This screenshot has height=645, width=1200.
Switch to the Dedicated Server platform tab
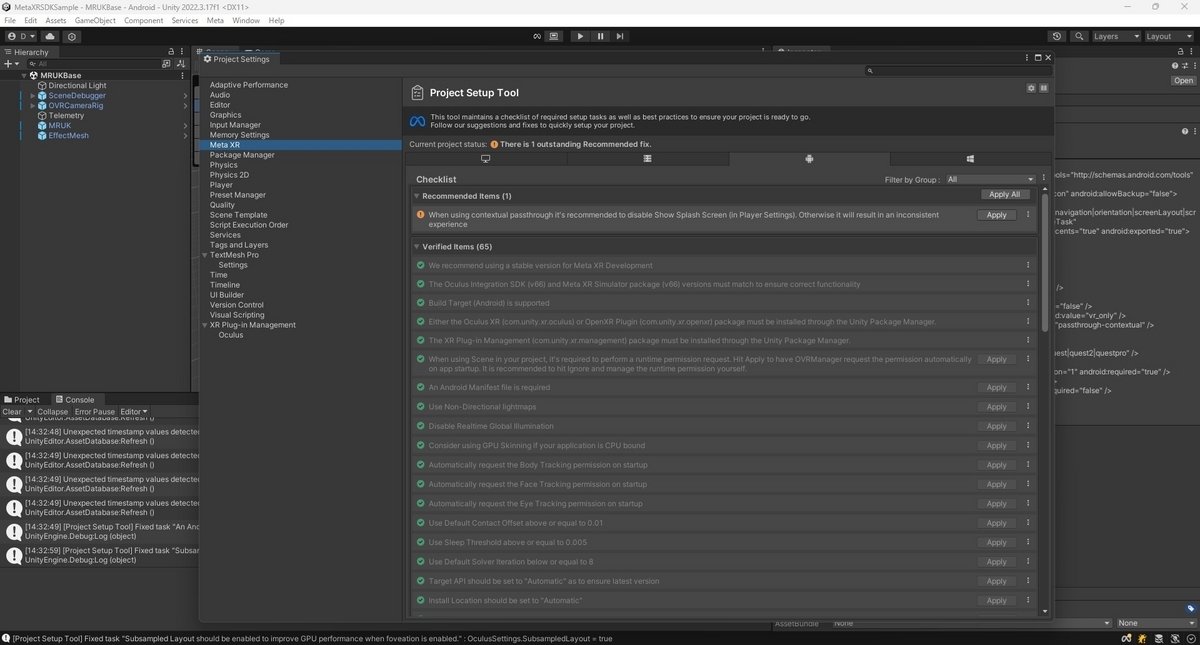(x=647, y=159)
